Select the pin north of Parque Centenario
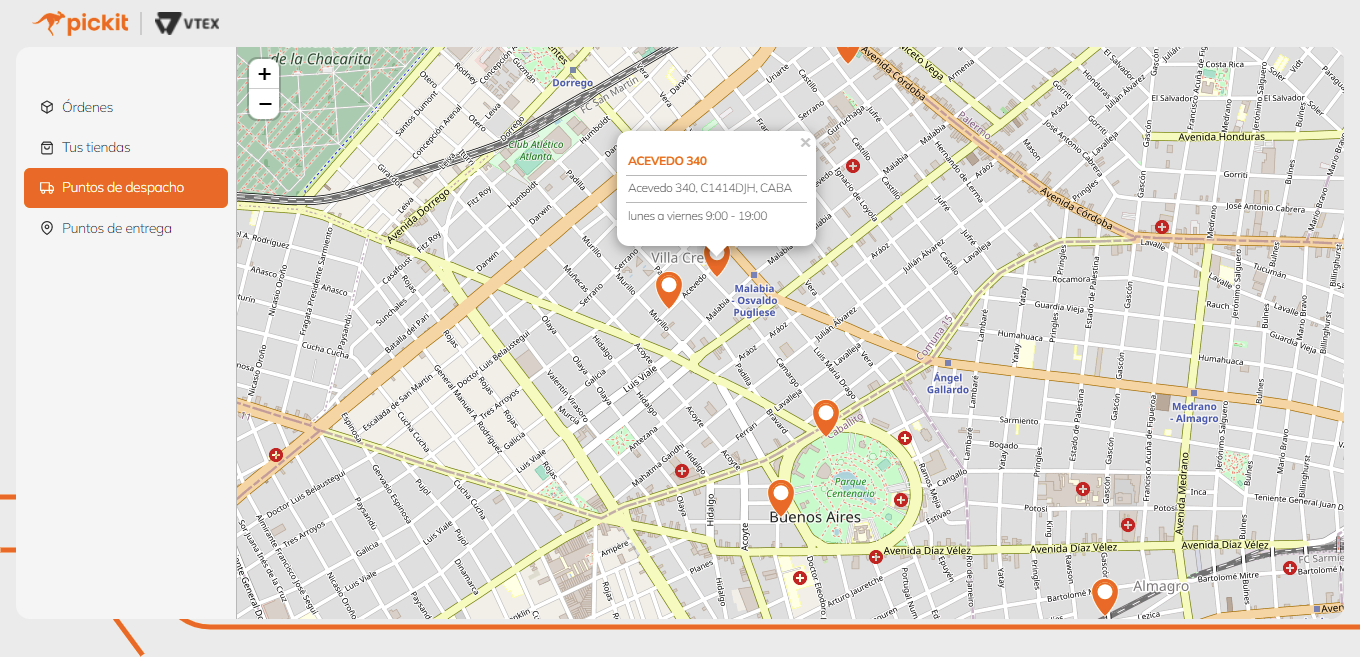 [x=825, y=416]
